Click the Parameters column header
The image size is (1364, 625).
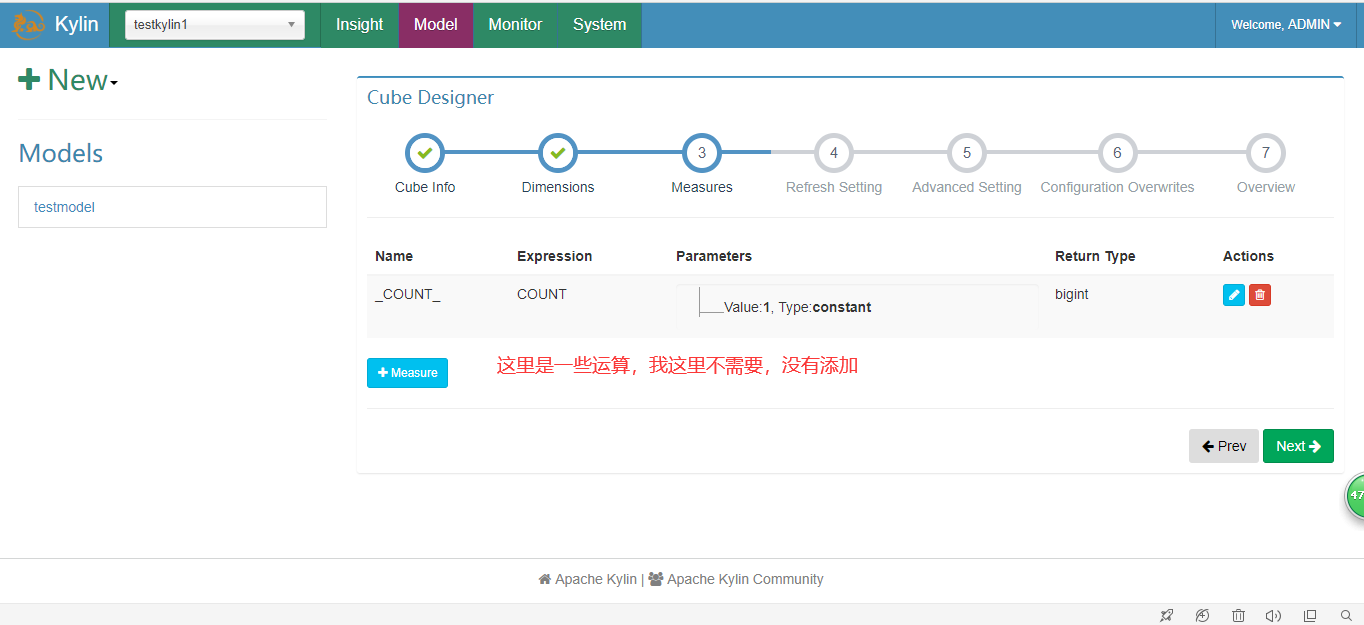[714, 256]
